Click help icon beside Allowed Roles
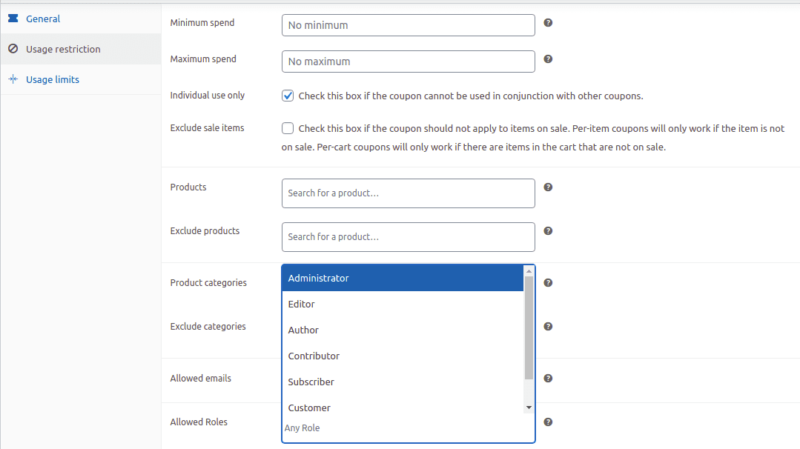The image size is (800, 449). 548,422
